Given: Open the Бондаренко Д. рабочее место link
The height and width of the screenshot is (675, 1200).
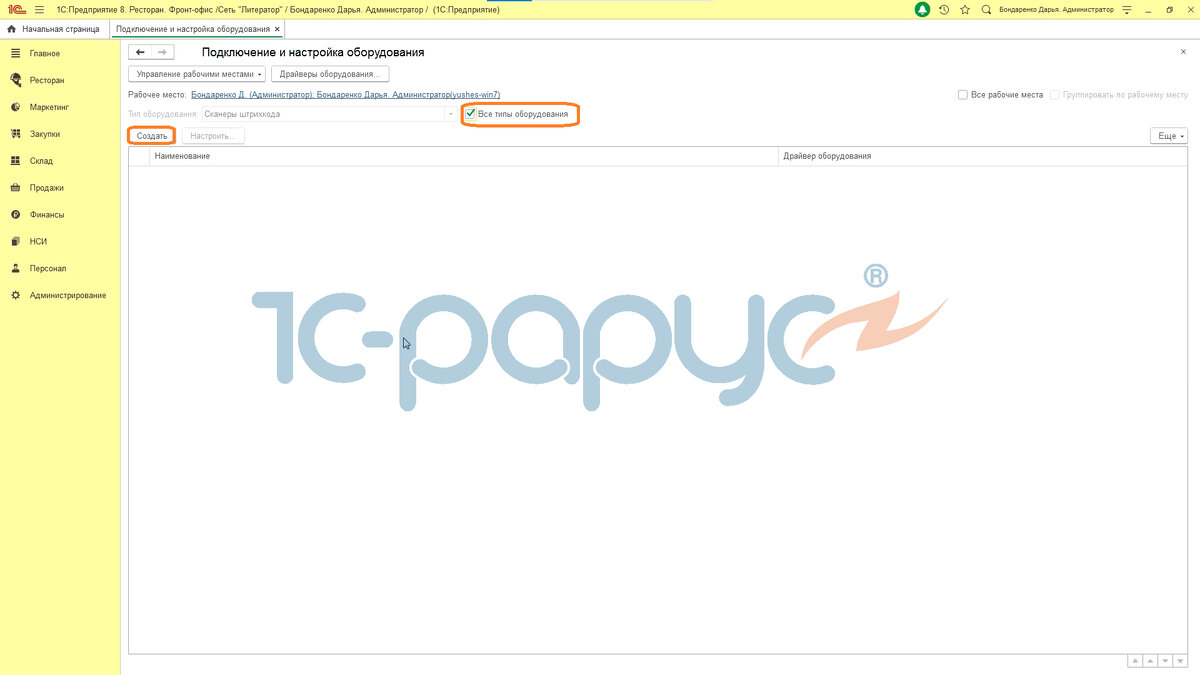Looking at the screenshot, I should click(345, 95).
